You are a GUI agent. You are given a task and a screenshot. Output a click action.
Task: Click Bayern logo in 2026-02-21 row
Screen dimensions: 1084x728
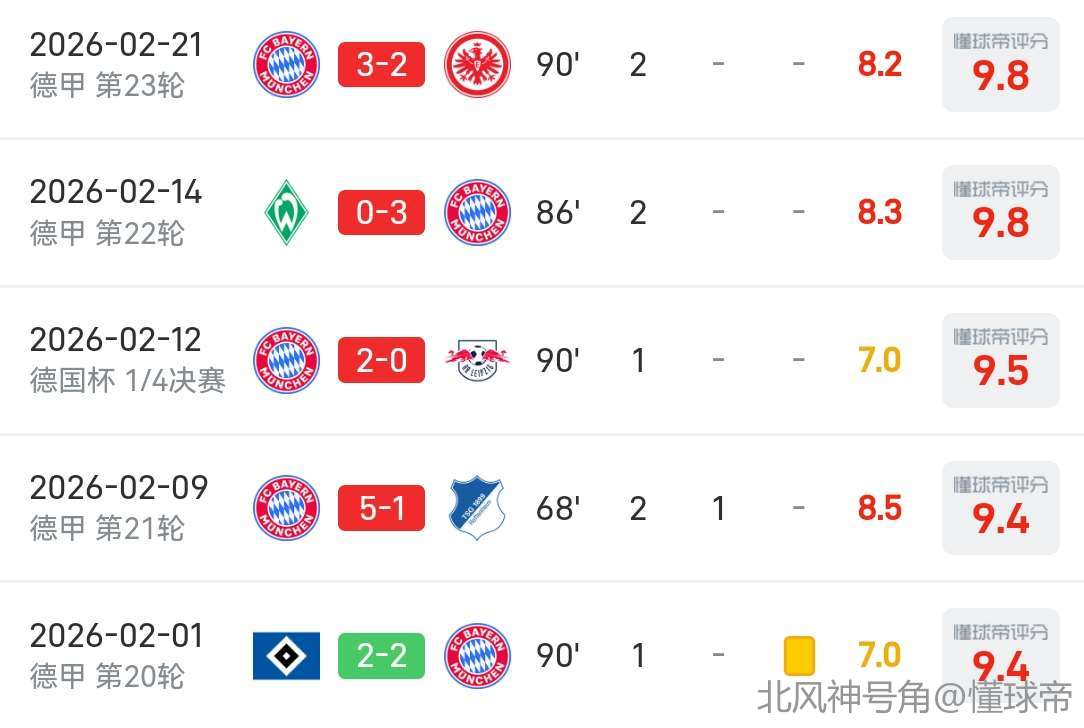click(x=286, y=65)
